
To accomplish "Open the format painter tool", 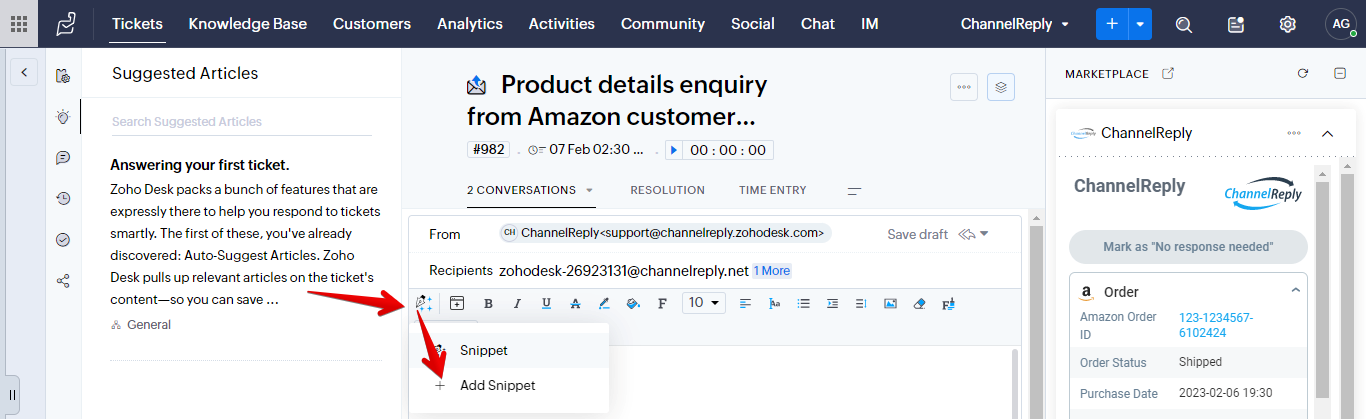I will coord(948,303).
